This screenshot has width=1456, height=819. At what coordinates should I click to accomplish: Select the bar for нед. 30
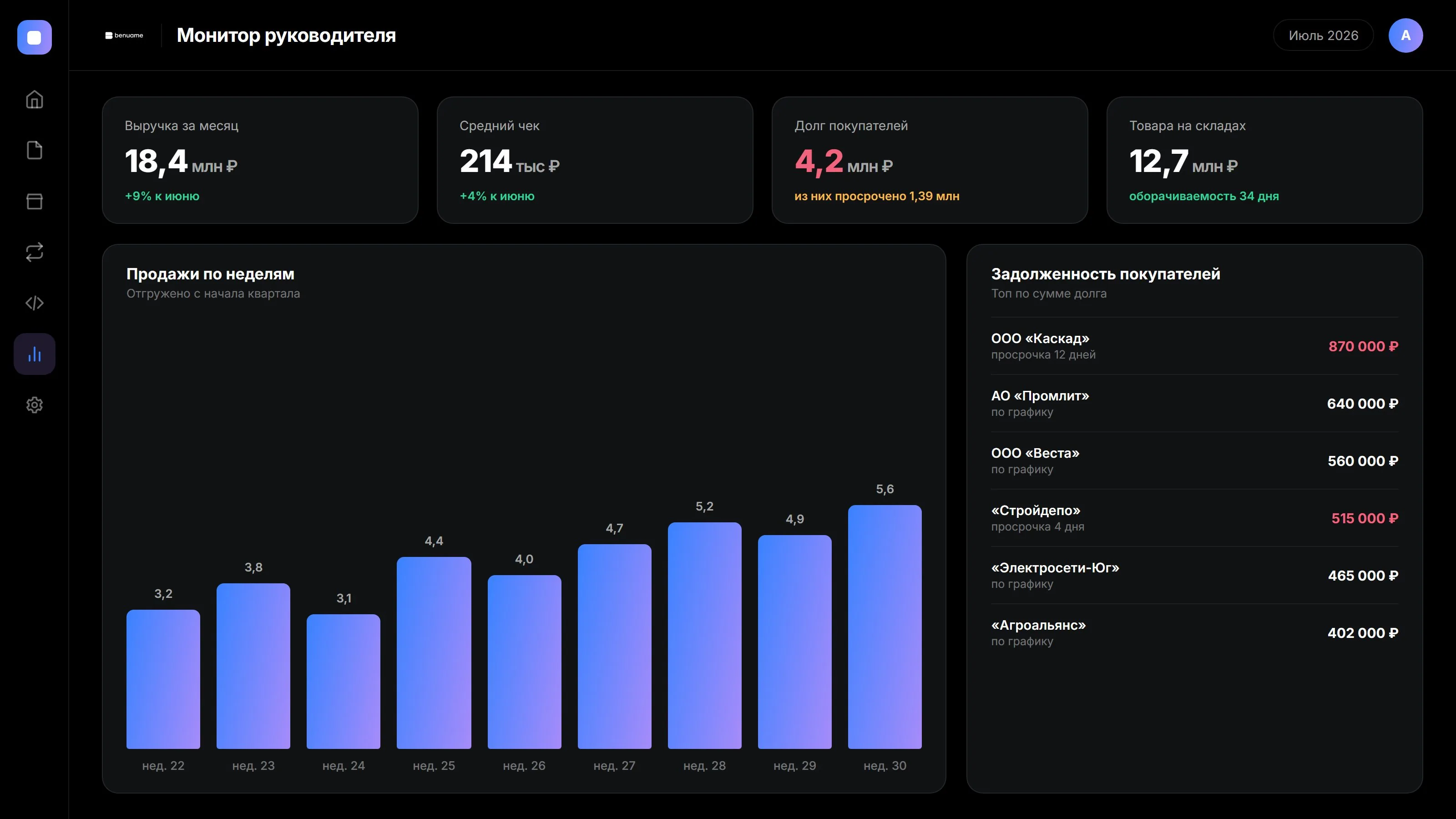[885, 627]
